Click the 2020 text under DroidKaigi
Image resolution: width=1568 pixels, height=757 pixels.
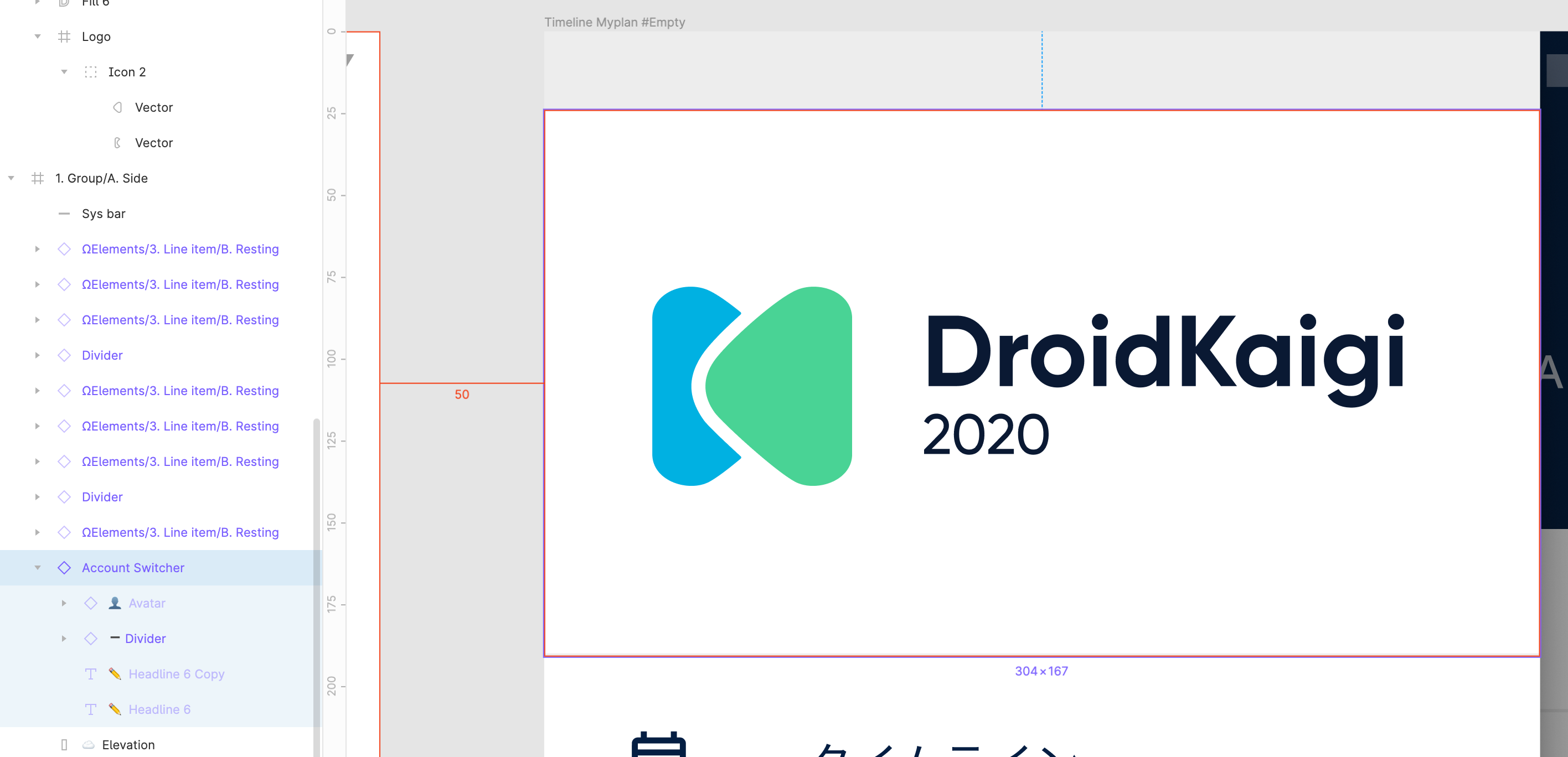pos(986,434)
